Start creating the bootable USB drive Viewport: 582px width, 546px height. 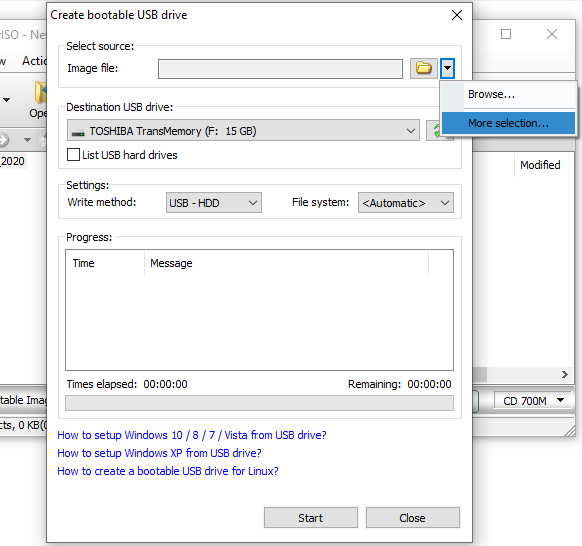coord(311,517)
